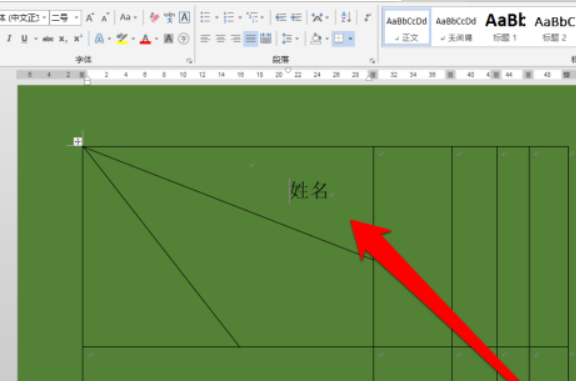Align the paragraph to the left
Screen dimensions: 576x381
[205, 39]
